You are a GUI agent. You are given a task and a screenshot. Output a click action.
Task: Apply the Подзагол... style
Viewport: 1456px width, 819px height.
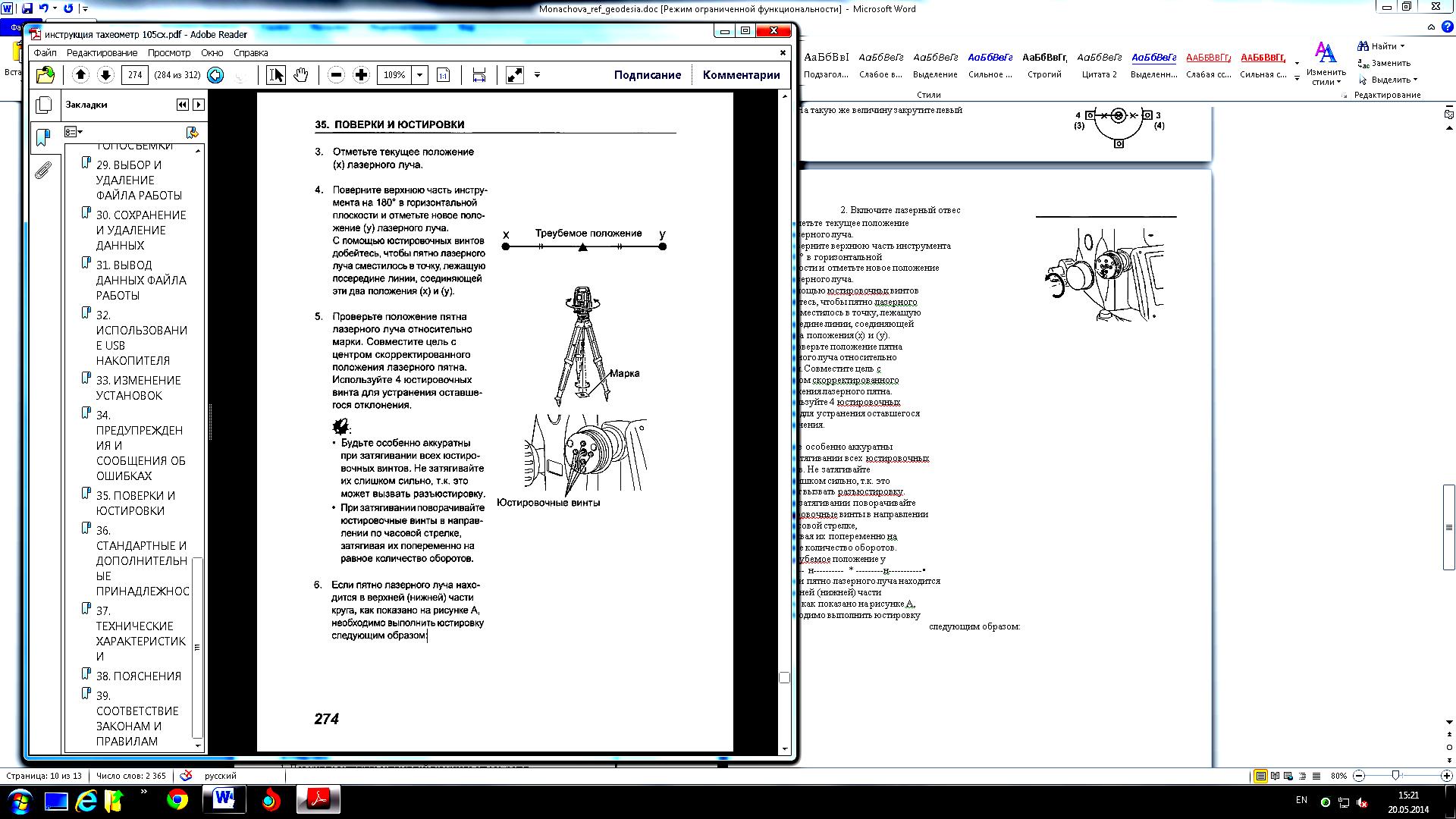826,64
